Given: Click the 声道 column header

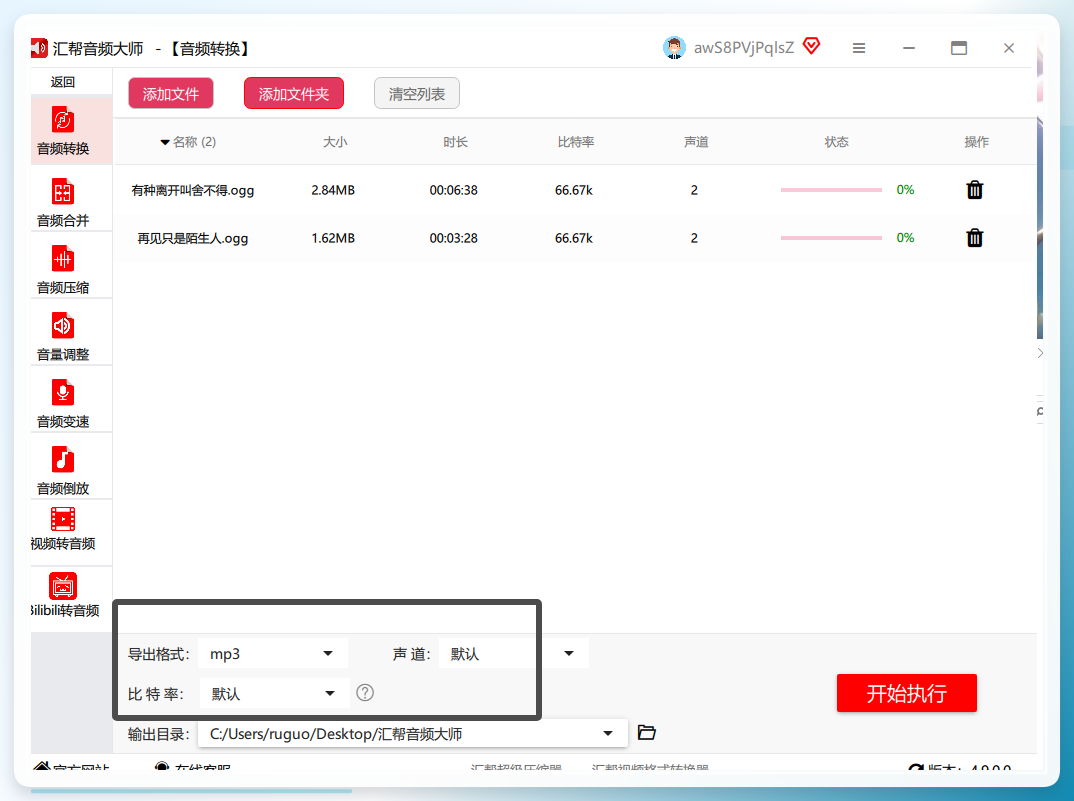Looking at the screenshot, I should click(696, 142).
